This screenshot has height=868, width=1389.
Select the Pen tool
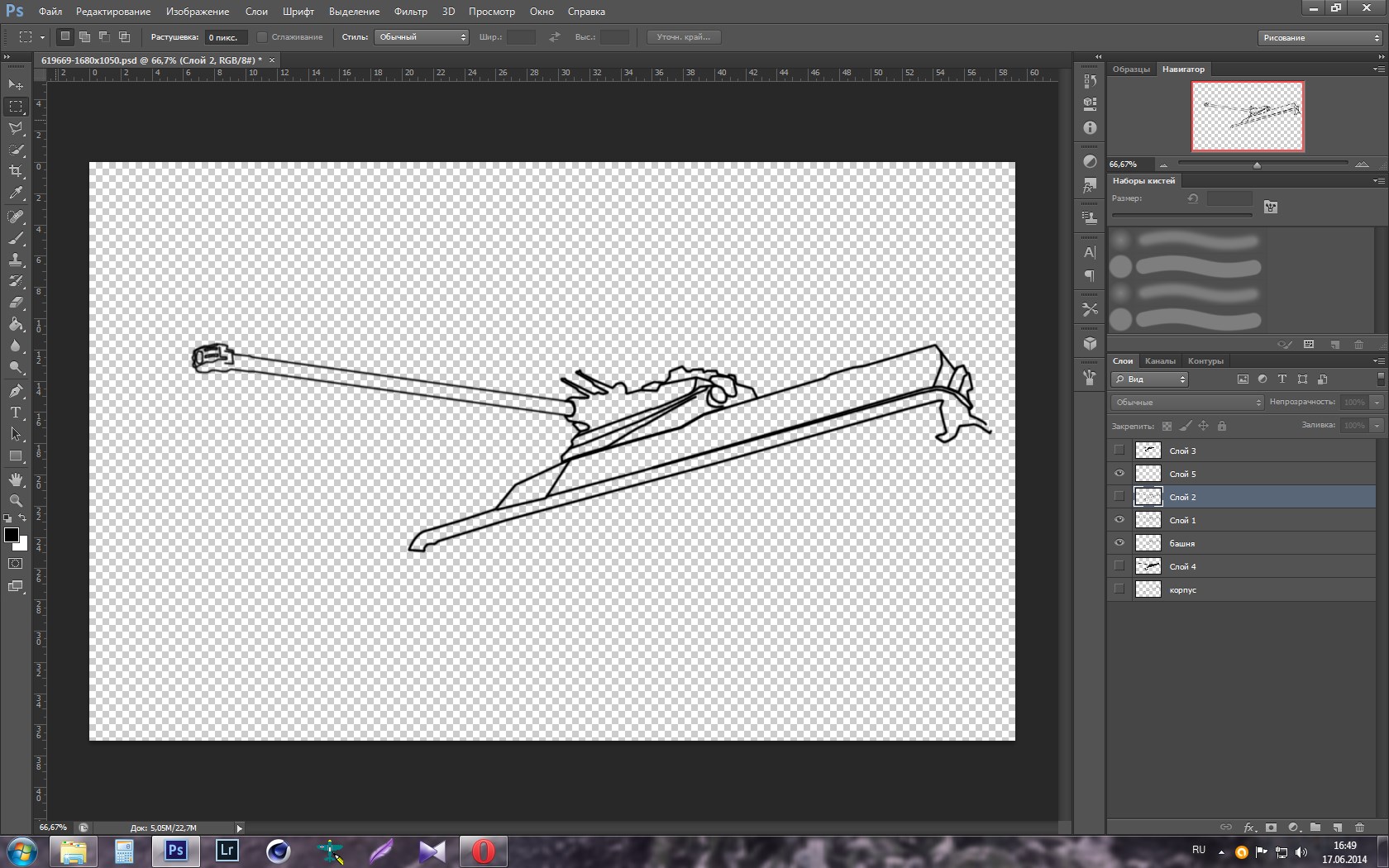point(16,390)
